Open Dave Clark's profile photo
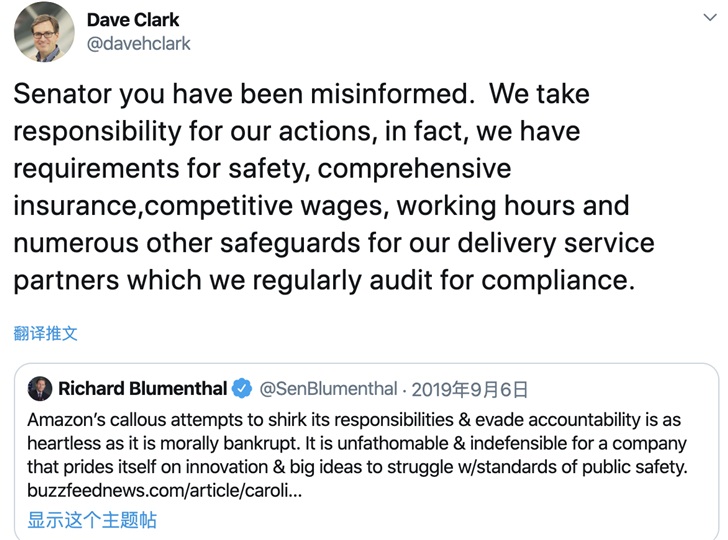The width and height of the screenshot is (728, 540). pyautogui.click(x=44, y=32)
